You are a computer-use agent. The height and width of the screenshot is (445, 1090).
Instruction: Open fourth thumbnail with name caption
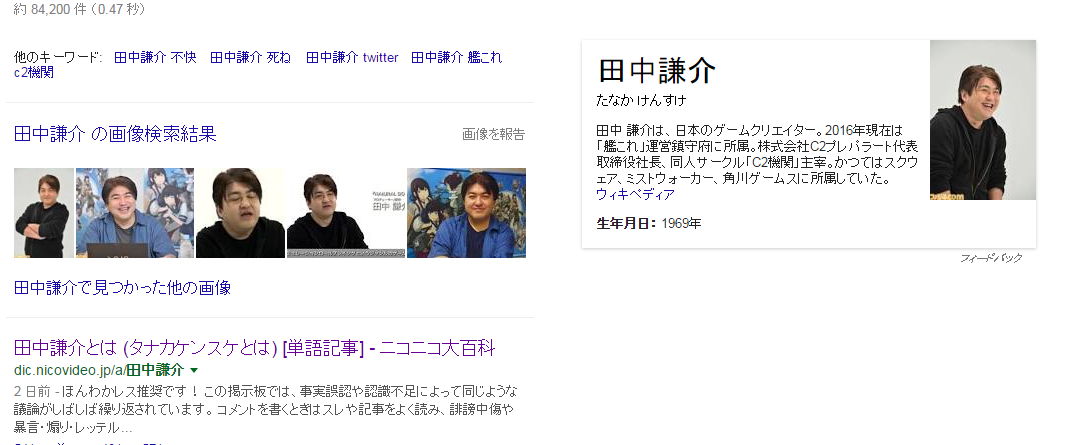[x=346, y=213]
